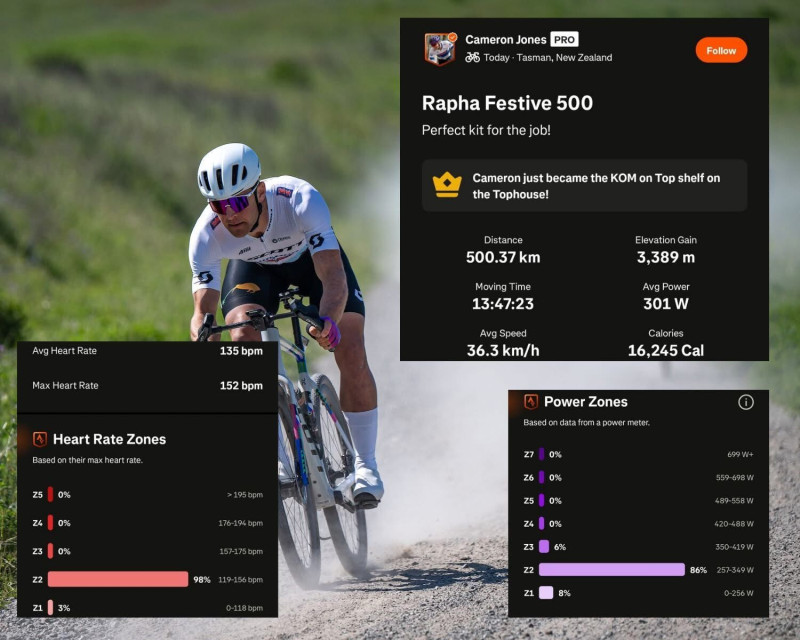This screenshot has width=800, height=640.
Task: Click the Rapha Festive 500 activity title
Action: click(507, 103)
